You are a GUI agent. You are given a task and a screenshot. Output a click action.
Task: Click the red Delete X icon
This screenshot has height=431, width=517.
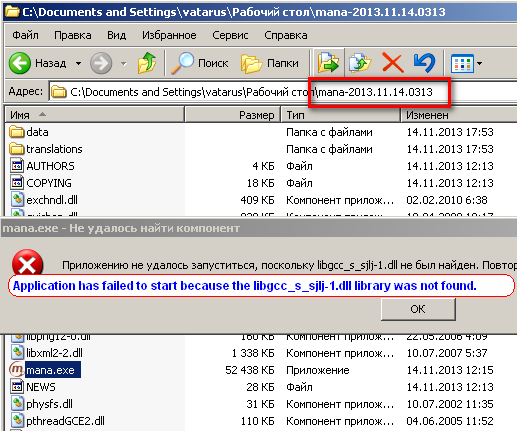pos(393,63)
